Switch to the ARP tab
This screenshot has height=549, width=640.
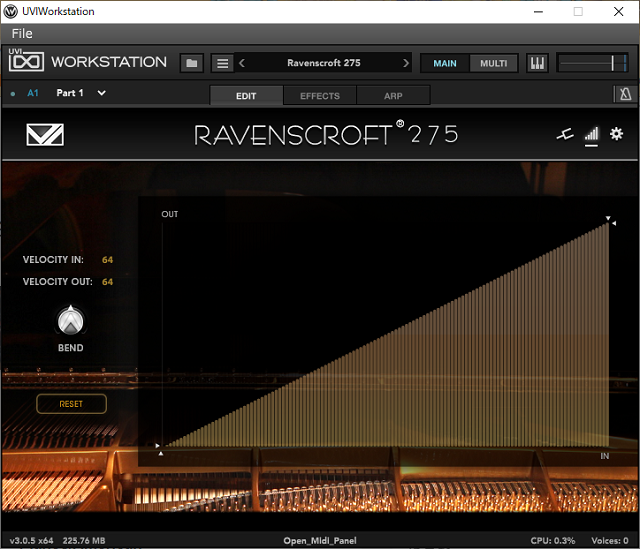(393, 96)
